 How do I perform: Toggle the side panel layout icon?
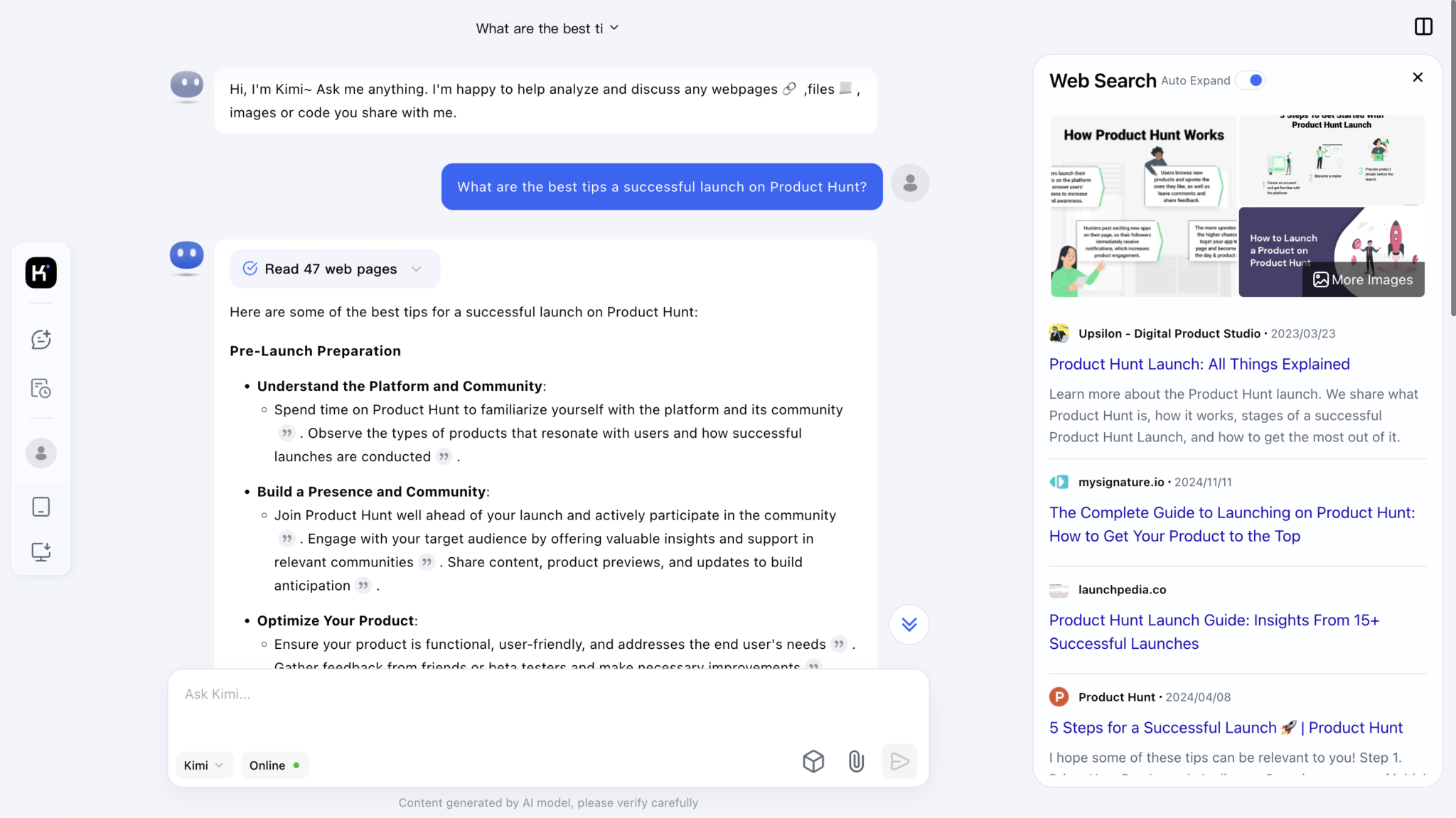coord(1423,27)
